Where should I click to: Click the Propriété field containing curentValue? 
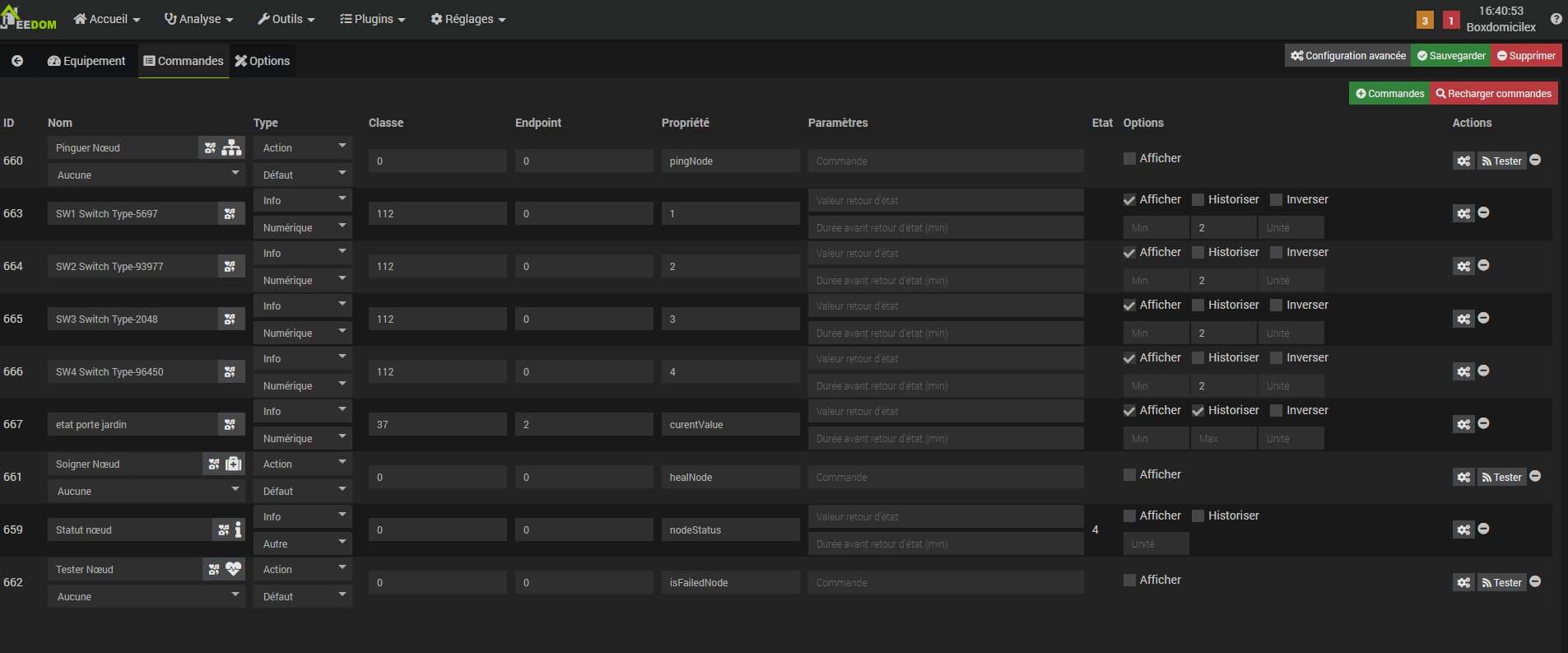pyautogui.click(x=729, y=425)
